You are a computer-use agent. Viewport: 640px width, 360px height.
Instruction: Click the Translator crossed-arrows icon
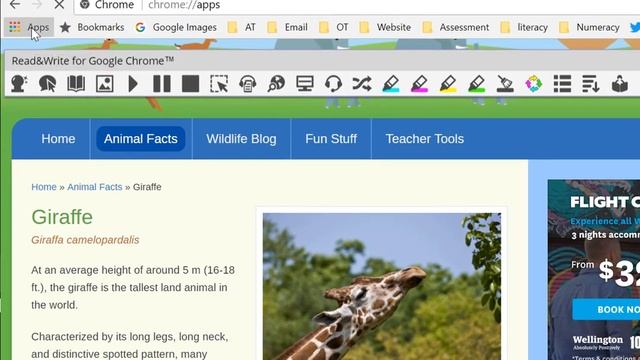point(362,84)
